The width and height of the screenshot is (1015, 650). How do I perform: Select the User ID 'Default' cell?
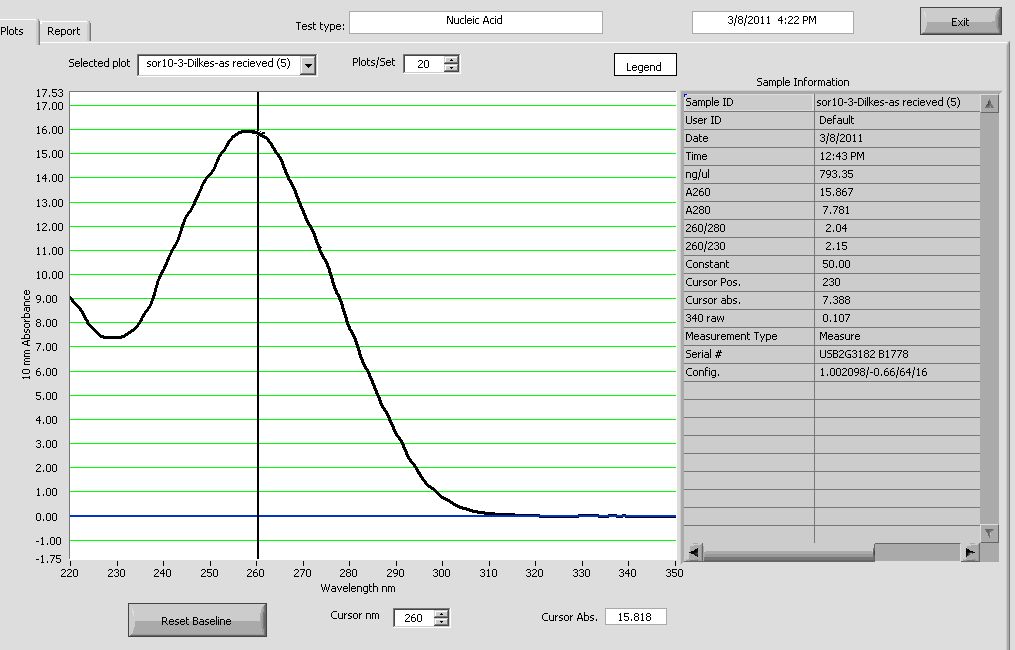point(897,120)
